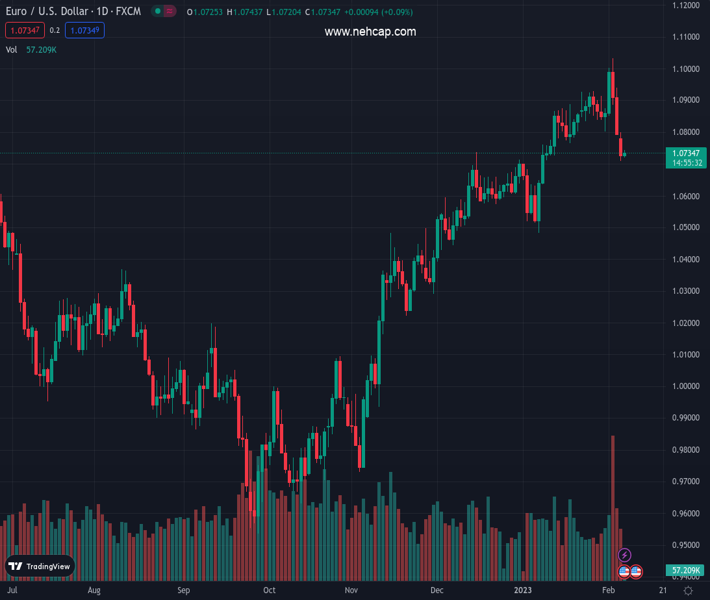The image size is (710, 600).
Task: Click the 1.00000 level on price scale
Action: (x=685, y=386)
